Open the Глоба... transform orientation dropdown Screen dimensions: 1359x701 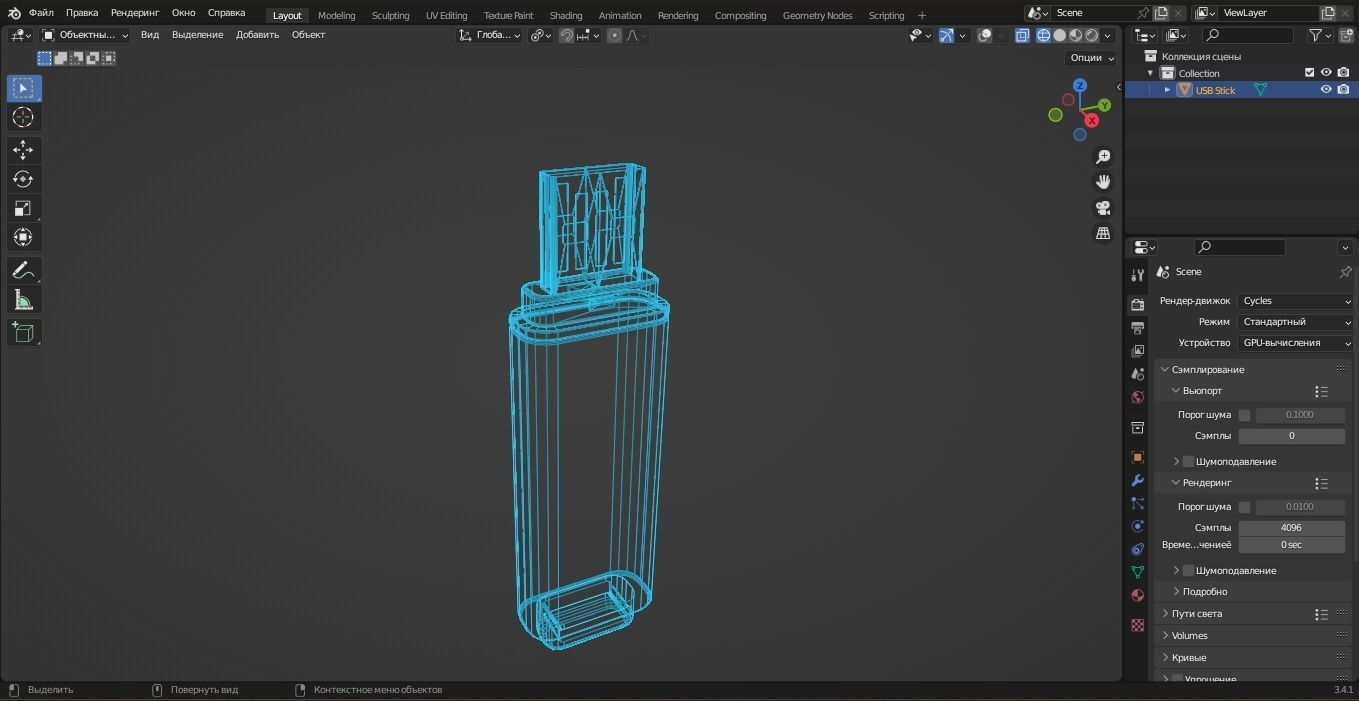490,35
